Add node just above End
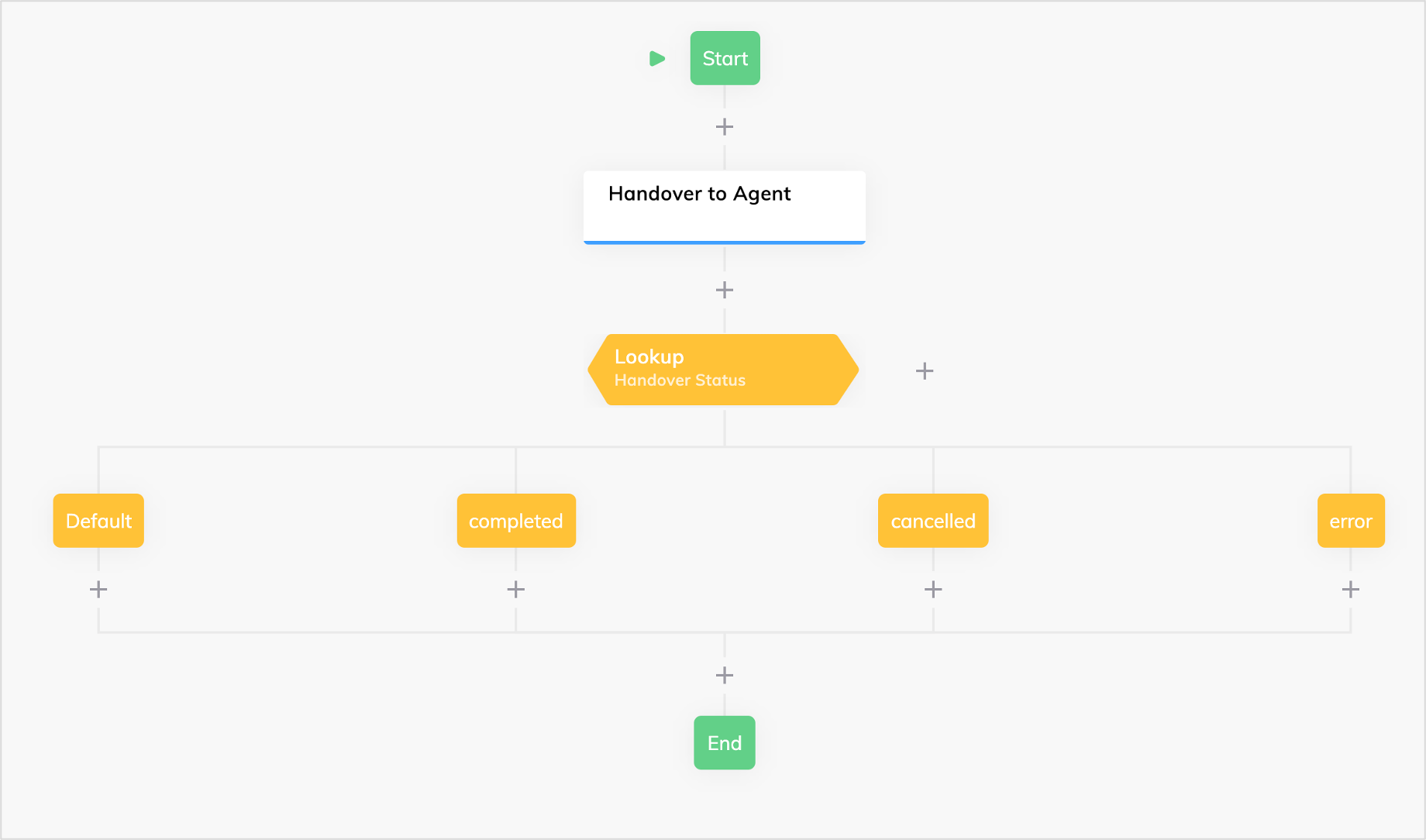 pyautogui.click(x=725, y=675)
